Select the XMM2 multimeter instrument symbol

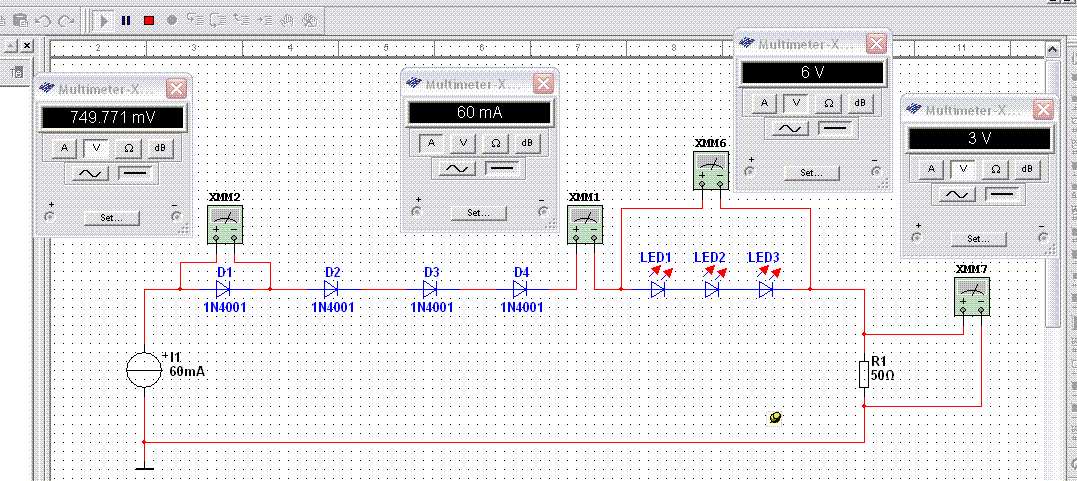pos(225,225)
